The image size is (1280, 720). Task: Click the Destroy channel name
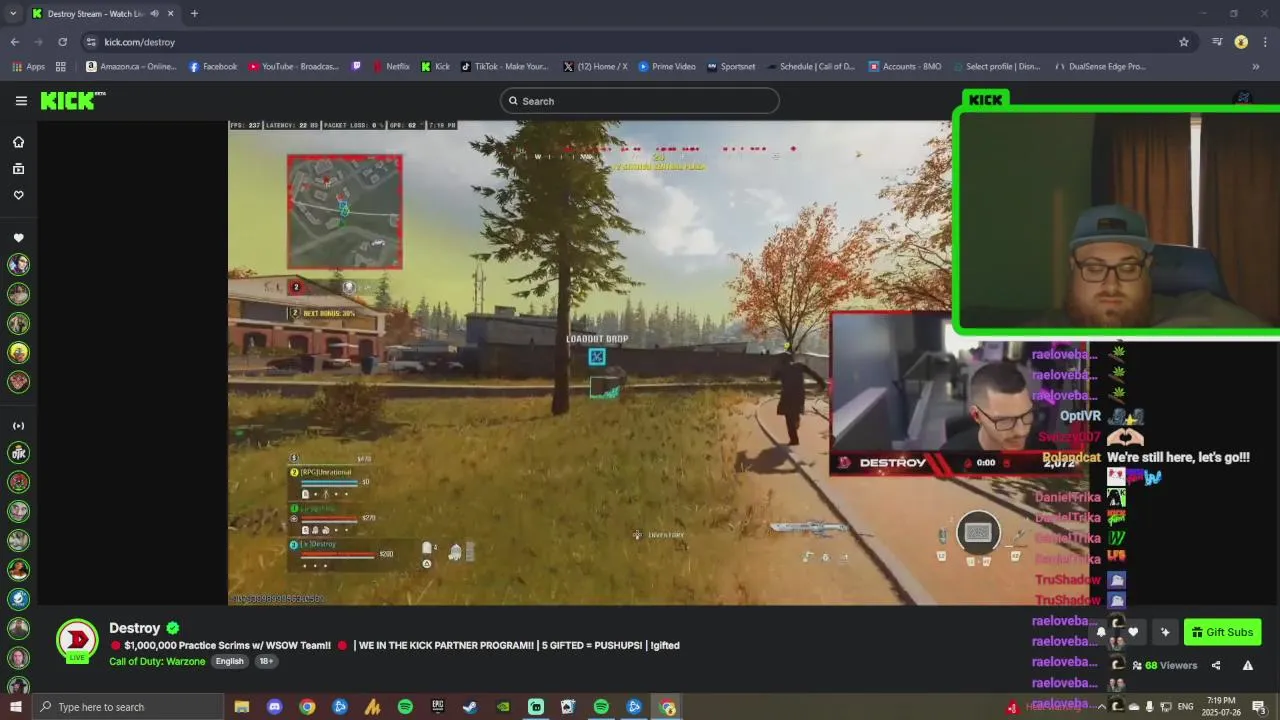tap(134, 628)
